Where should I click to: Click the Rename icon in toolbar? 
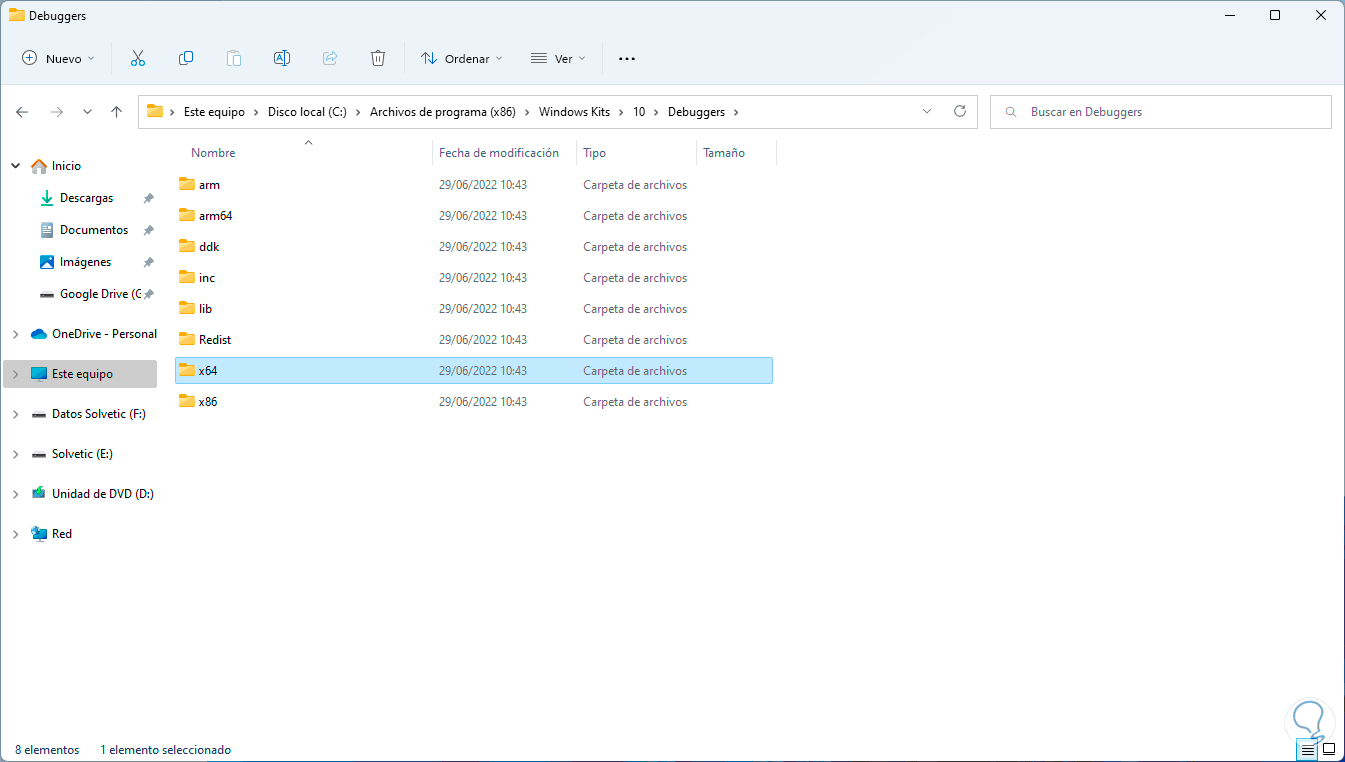click(x=282, y=59)
